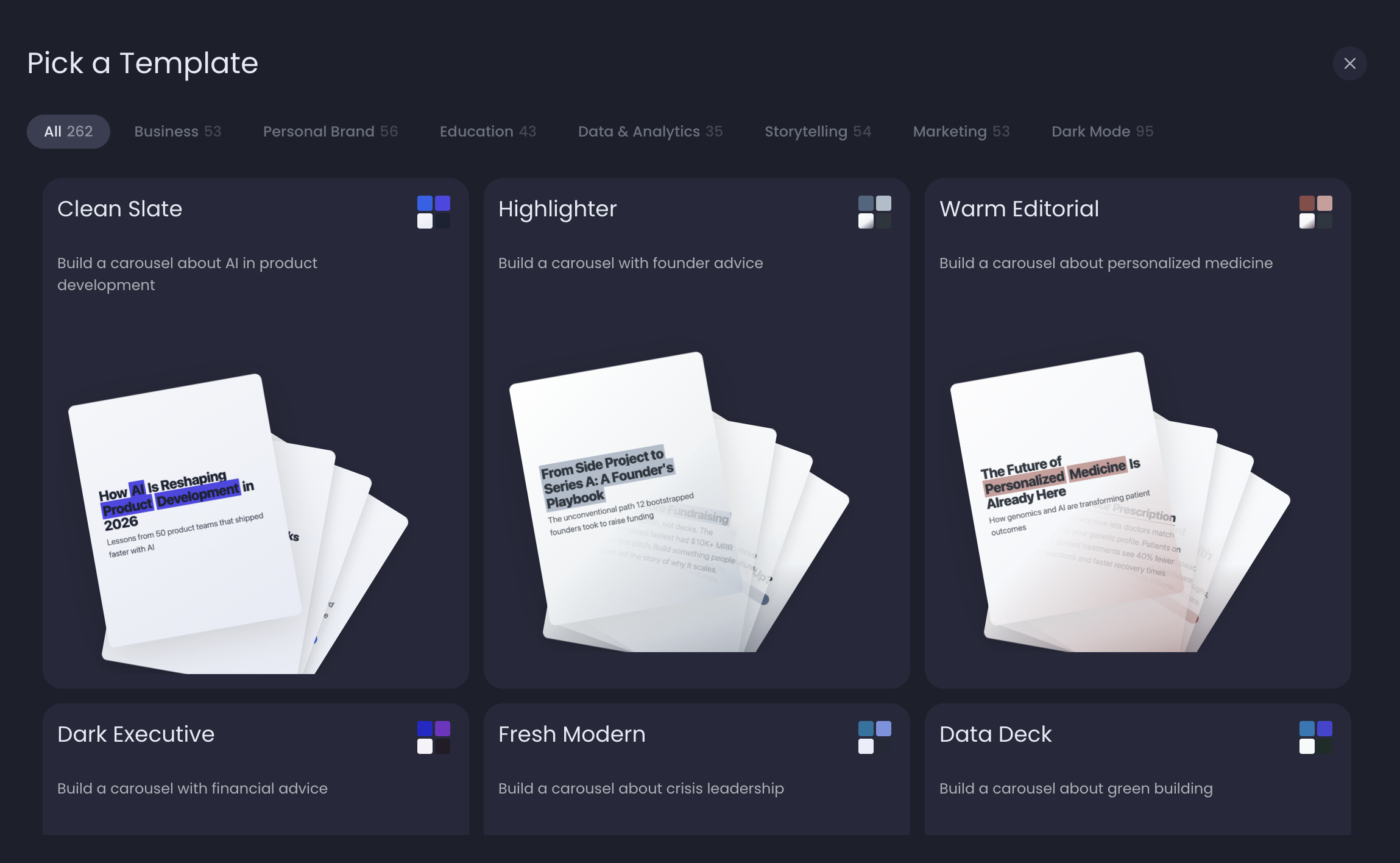Switch to the Business templates tab
This screenshot has width=1400, height=863.
177,132
